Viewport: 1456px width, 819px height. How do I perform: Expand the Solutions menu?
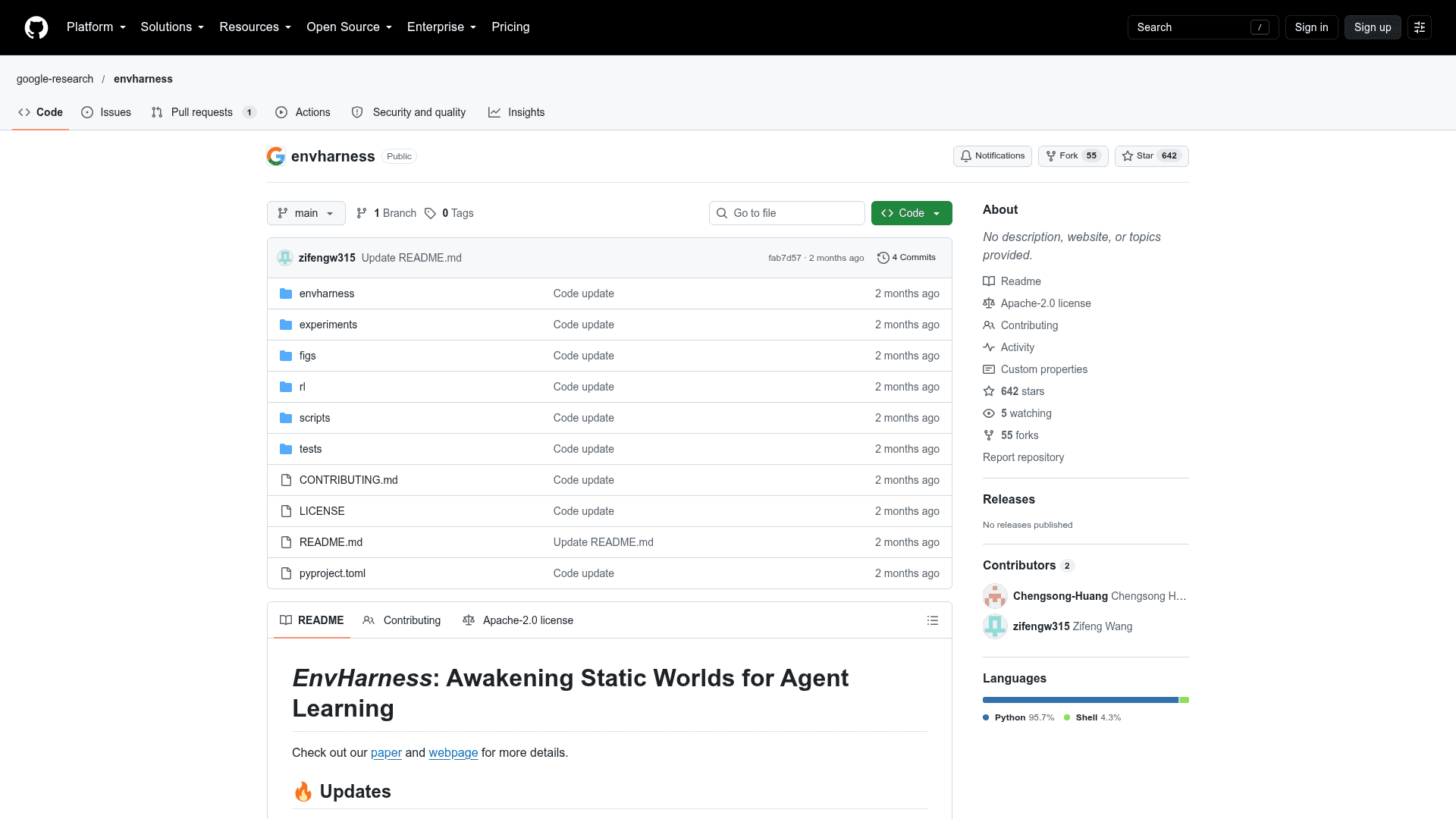click(172, 27)
